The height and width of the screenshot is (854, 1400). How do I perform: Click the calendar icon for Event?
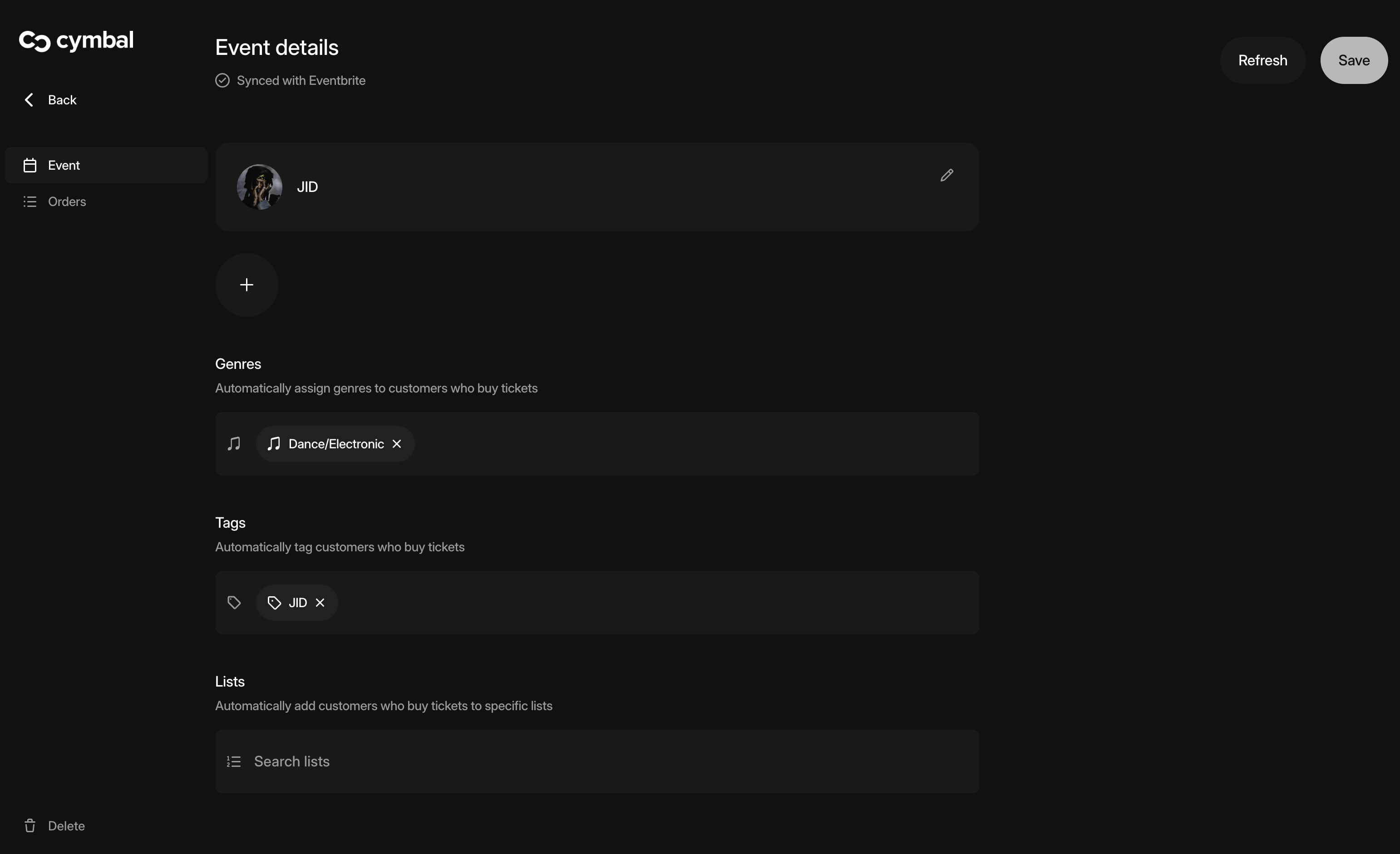coord(30,165)
